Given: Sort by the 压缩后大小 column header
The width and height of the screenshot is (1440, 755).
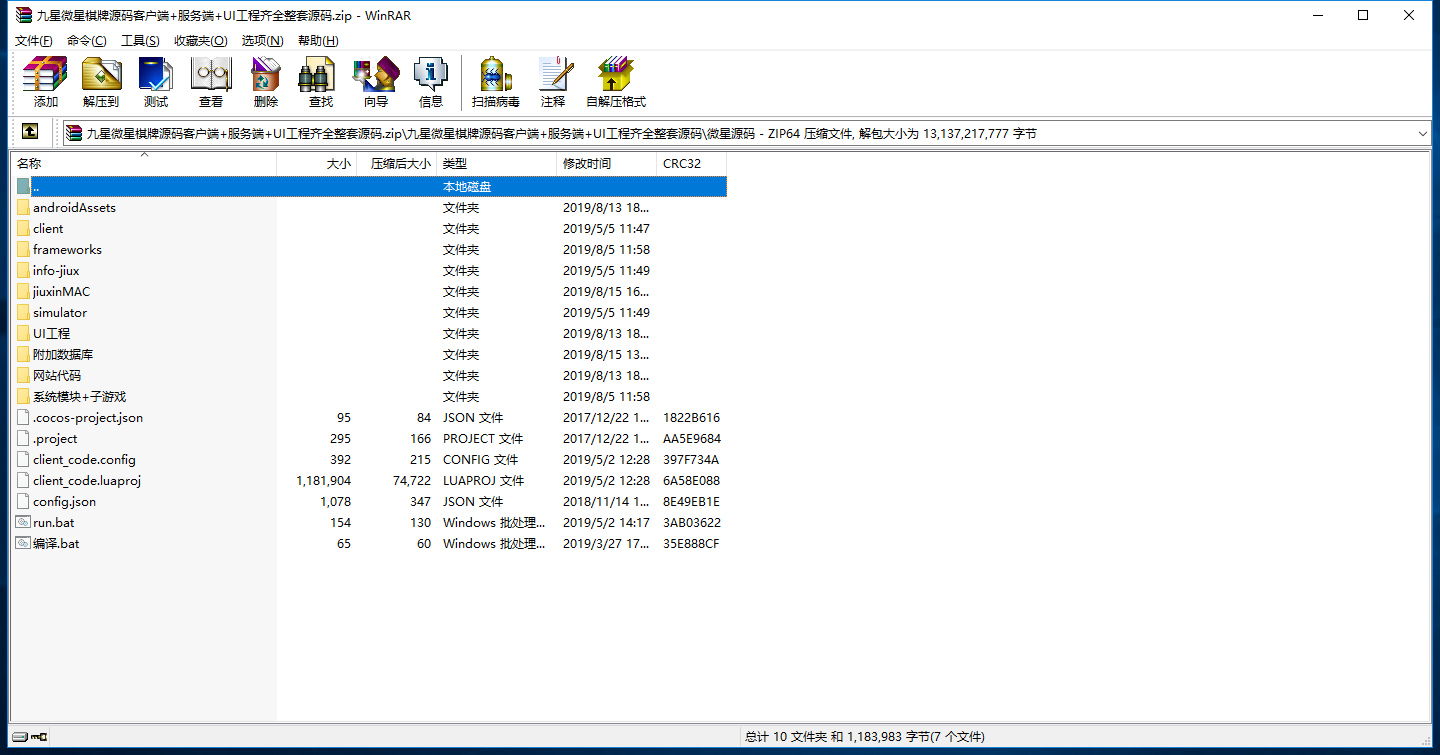Looking at the screenshot, I should 397,163.
